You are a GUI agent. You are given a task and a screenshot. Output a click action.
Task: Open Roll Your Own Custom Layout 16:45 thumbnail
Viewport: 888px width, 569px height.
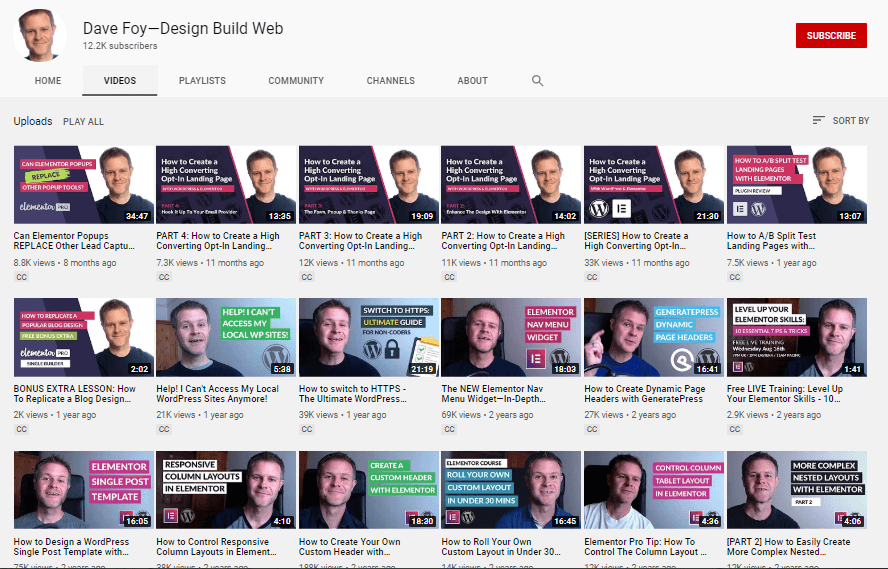click(511, 490)
